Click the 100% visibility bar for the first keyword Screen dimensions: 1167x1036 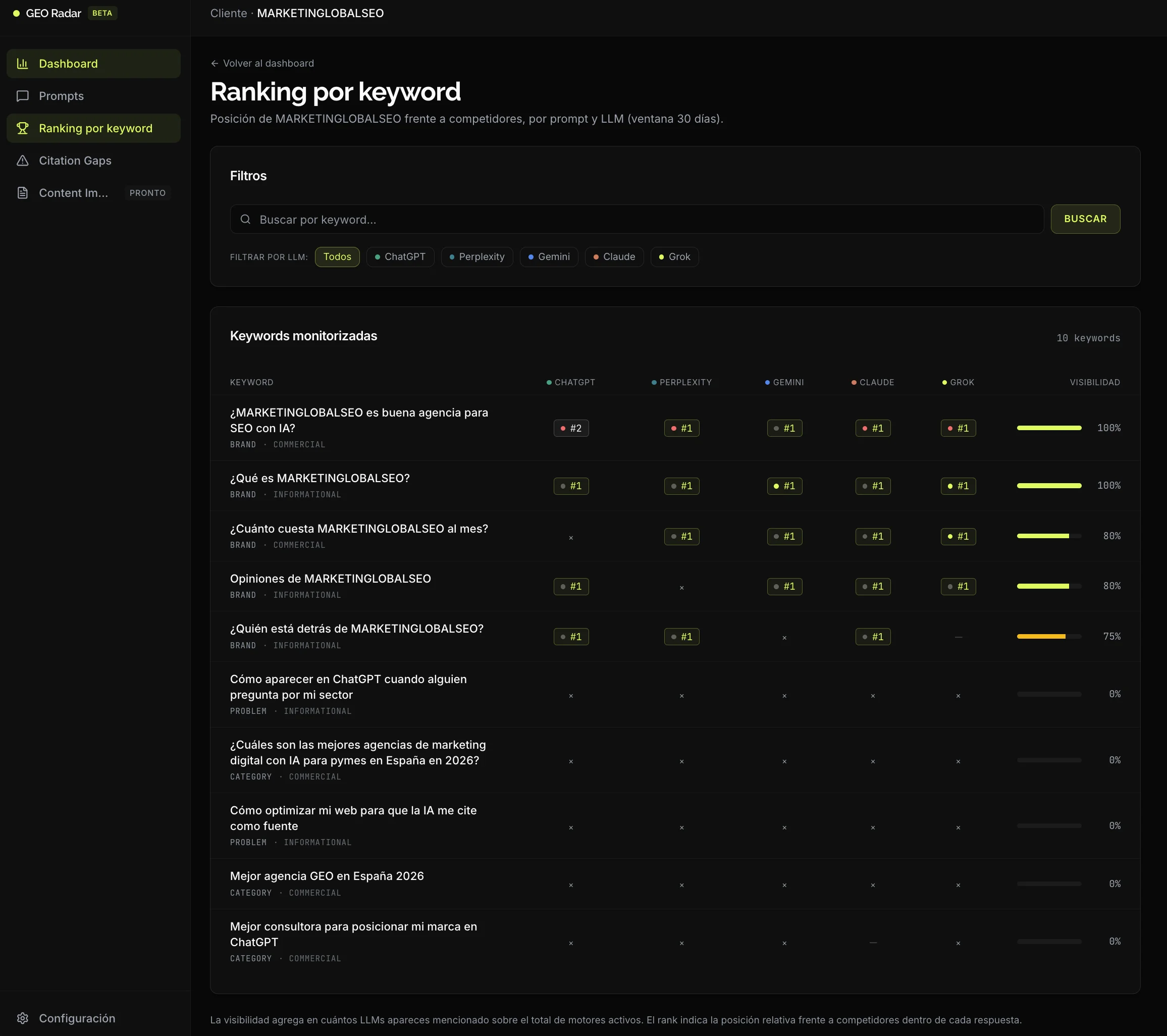[1048, 427]
